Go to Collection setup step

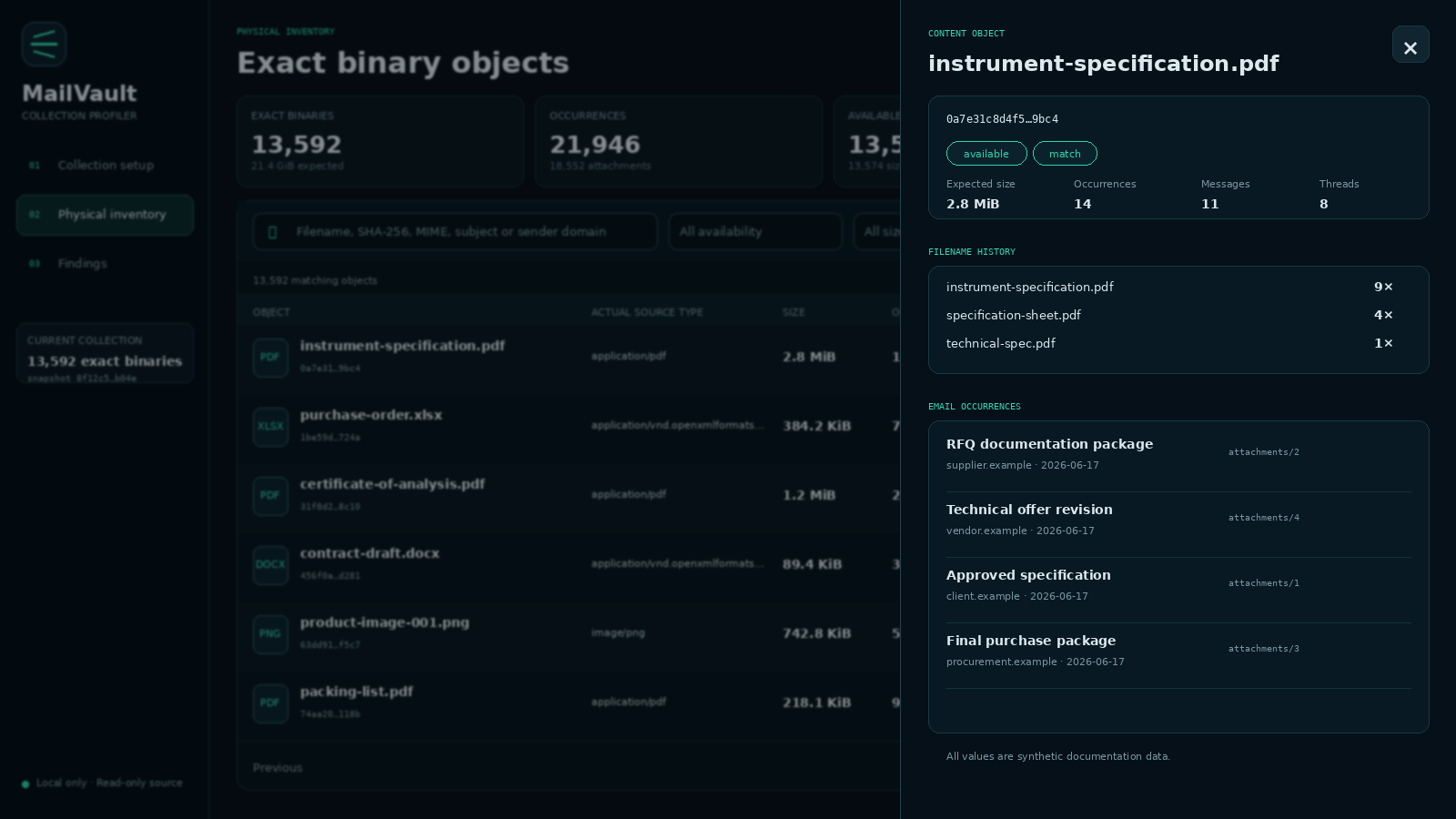tap(105, 166)
